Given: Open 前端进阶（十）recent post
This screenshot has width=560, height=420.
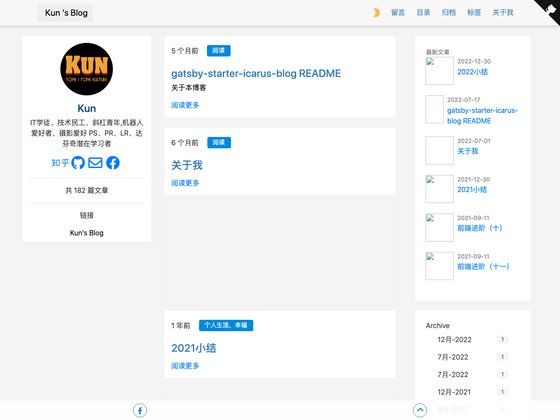Looking at the screenshot, I should (x=480, y=228).
